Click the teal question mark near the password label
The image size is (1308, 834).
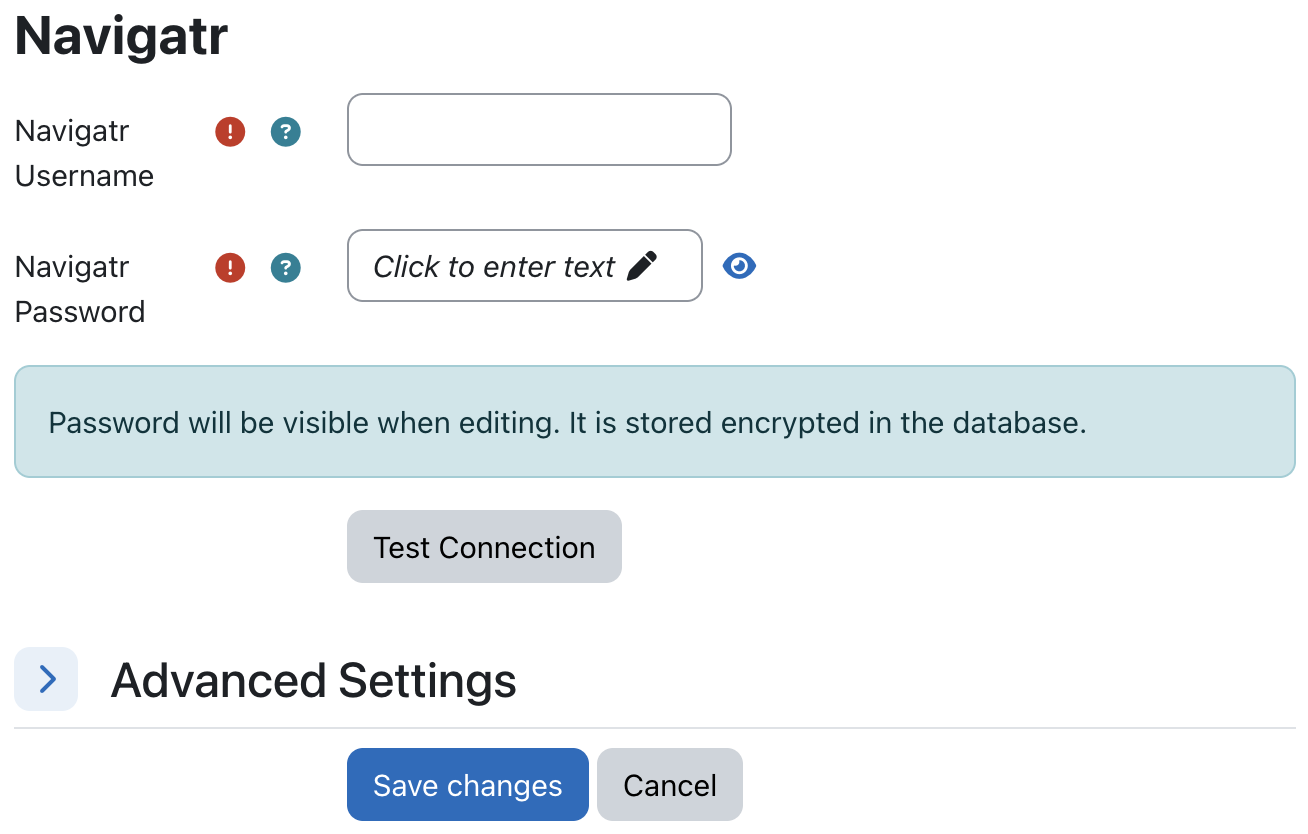click(285, 267)
